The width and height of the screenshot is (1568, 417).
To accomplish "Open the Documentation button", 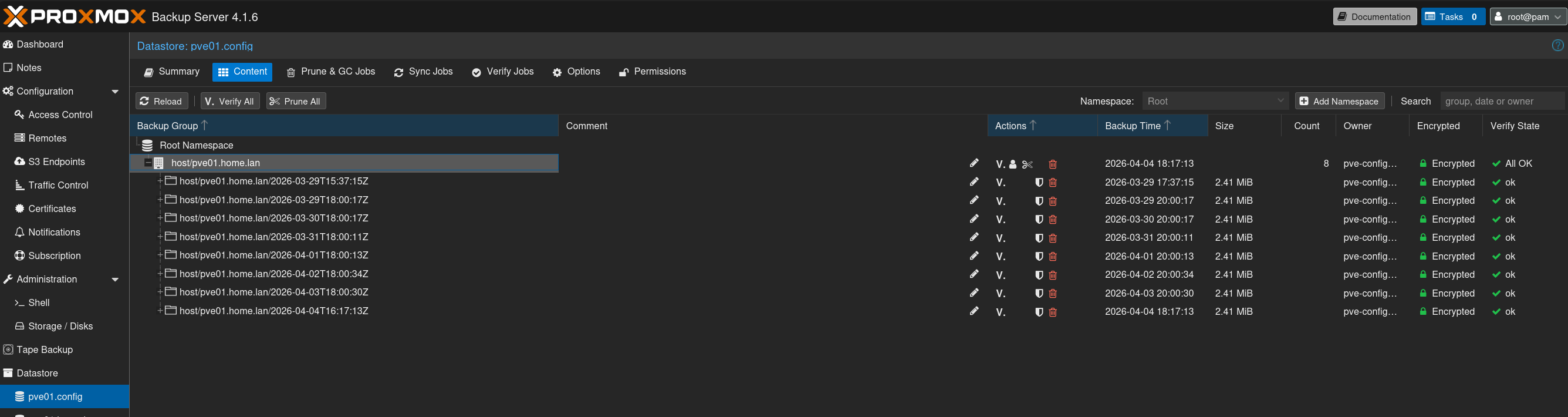I will coord(1374,16).
